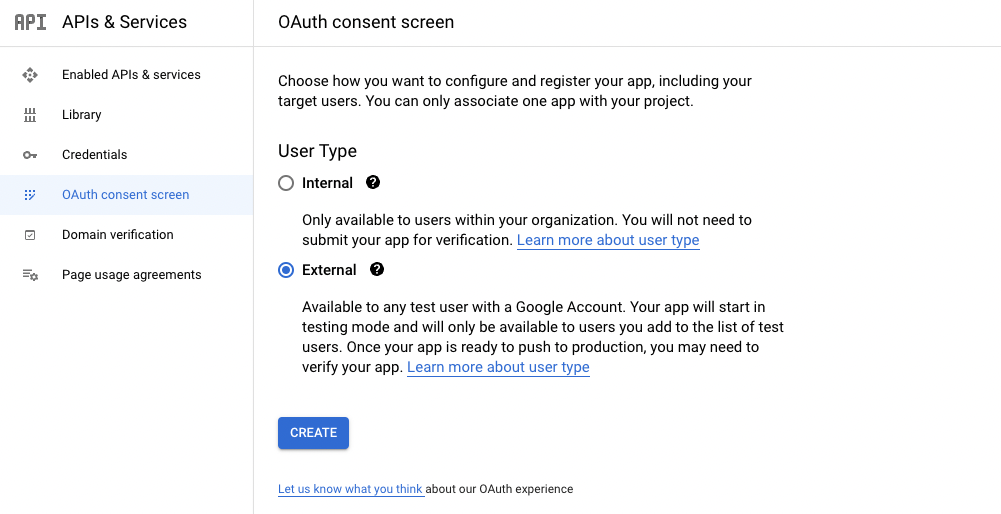Select the Internal user type radio button
The image size is (1001, 514).
286,183
